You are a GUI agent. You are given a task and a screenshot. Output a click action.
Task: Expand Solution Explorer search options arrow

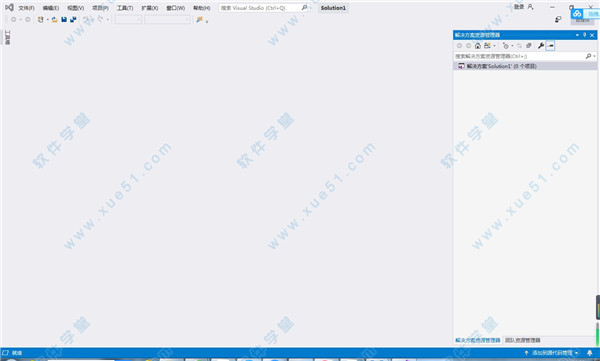pos(594,56)
